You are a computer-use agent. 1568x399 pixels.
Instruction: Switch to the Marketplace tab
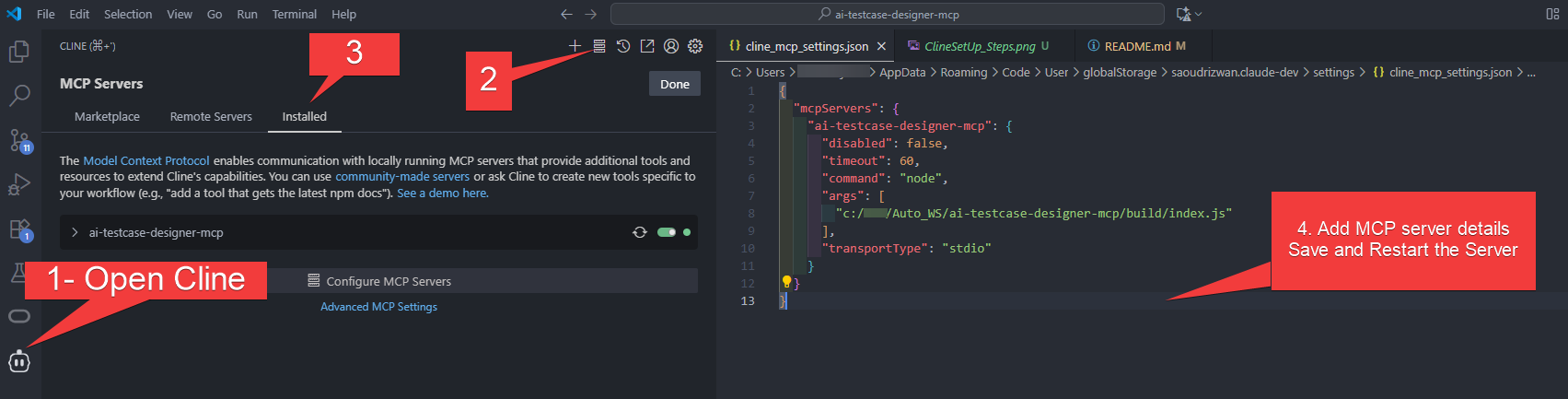click(x=107, y=116)
